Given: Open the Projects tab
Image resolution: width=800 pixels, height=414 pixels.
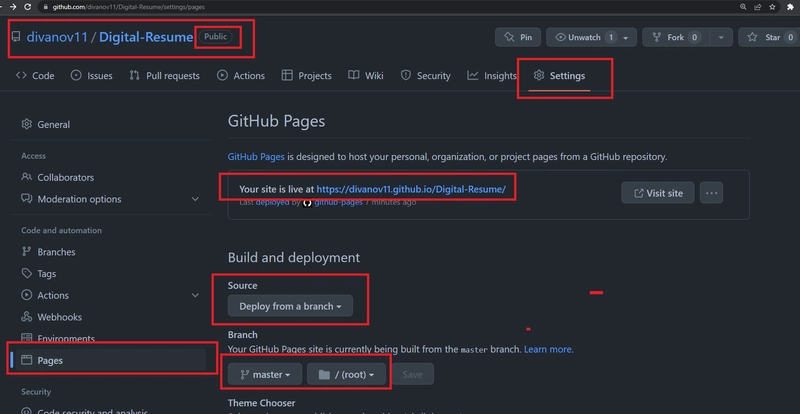Looking at the screenshot, I should [307, 76].
